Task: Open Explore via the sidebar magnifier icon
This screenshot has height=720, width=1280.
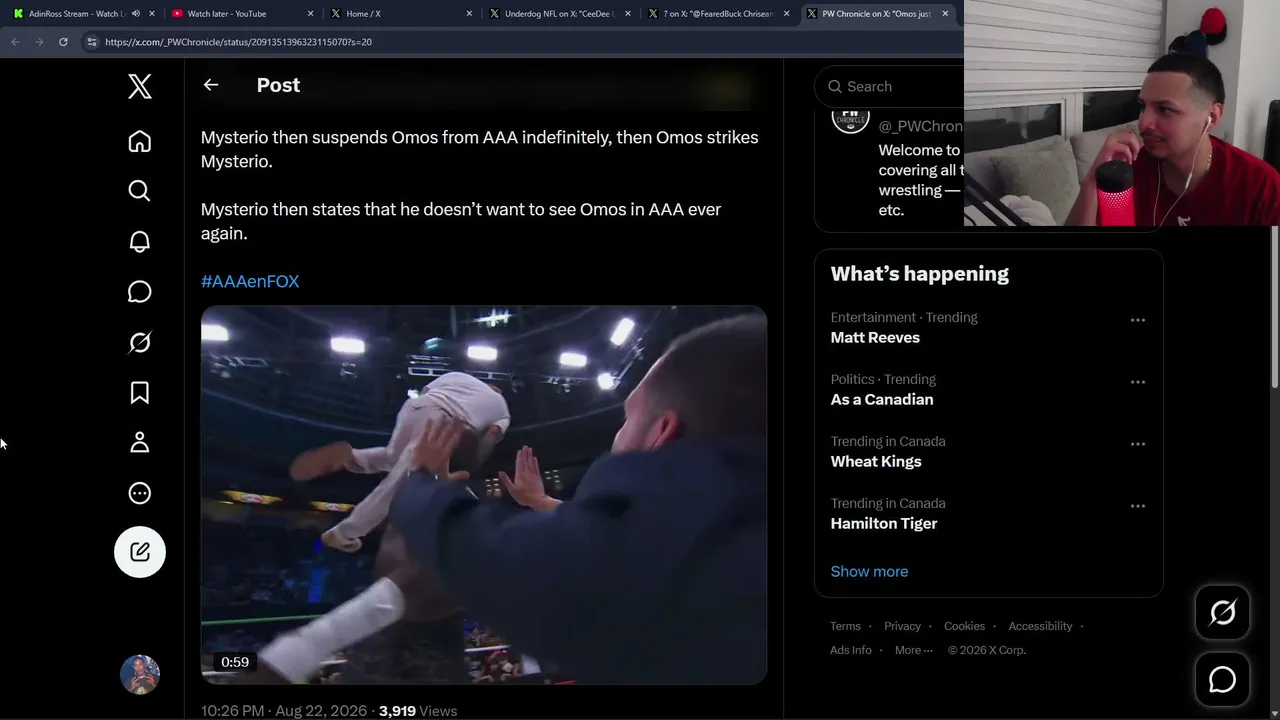Action: point(140,191)
